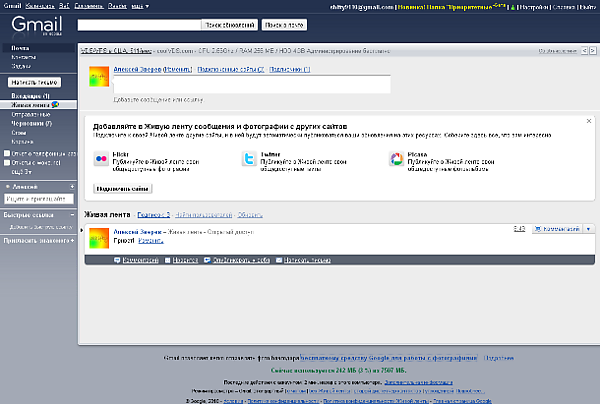The image size is (600, 404).
Task: Toggle the second chat status checkbox in sidebar
Action: click(7, 162)
